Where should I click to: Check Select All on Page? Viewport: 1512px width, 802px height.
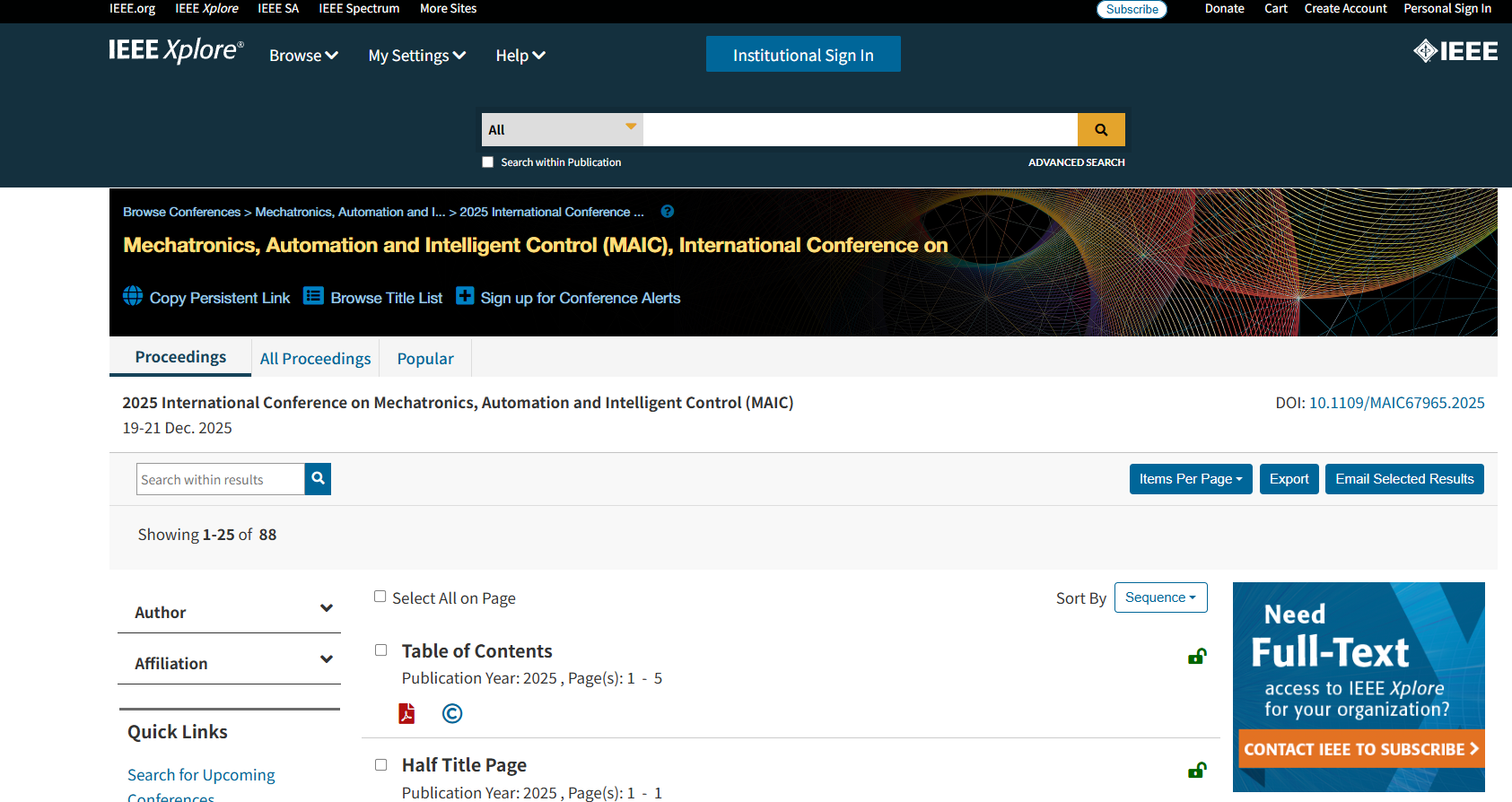click(380, 597)
